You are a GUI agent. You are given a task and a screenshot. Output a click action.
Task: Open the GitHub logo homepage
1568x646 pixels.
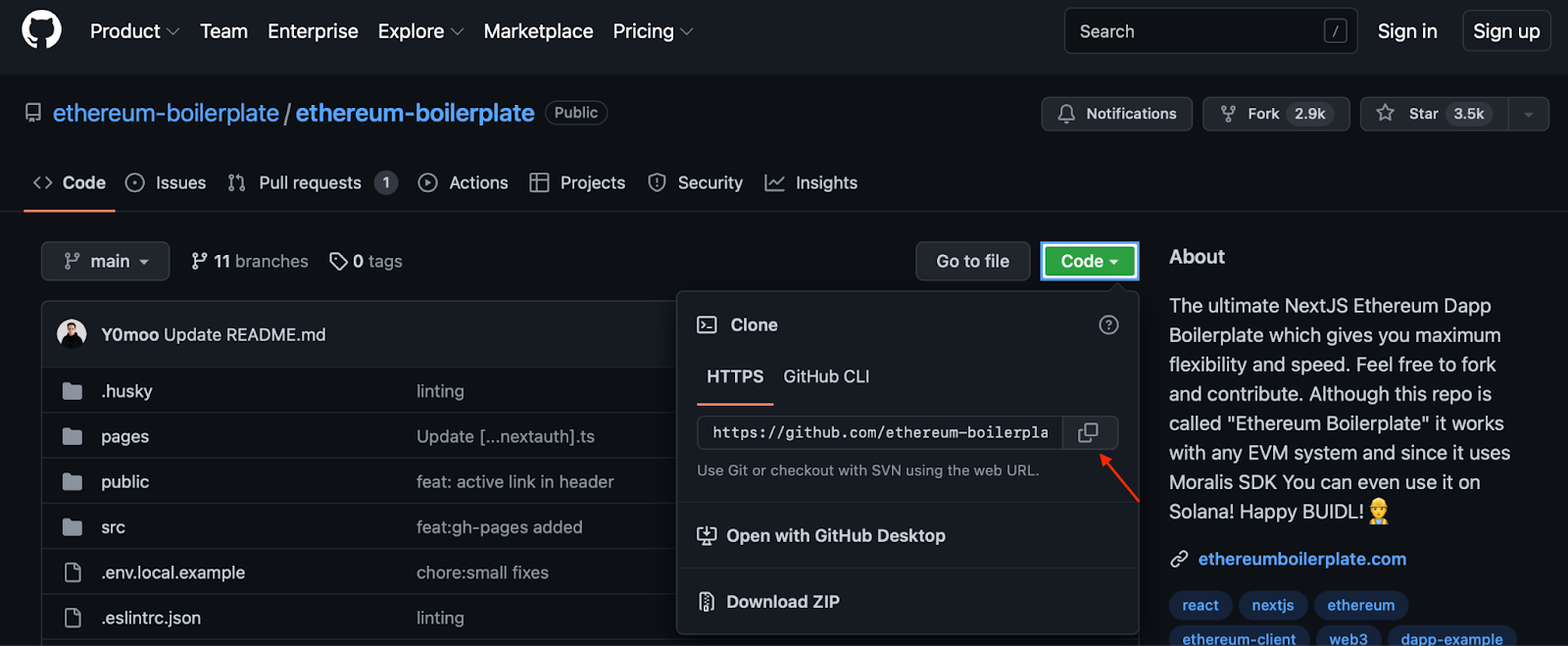[41, 30]
